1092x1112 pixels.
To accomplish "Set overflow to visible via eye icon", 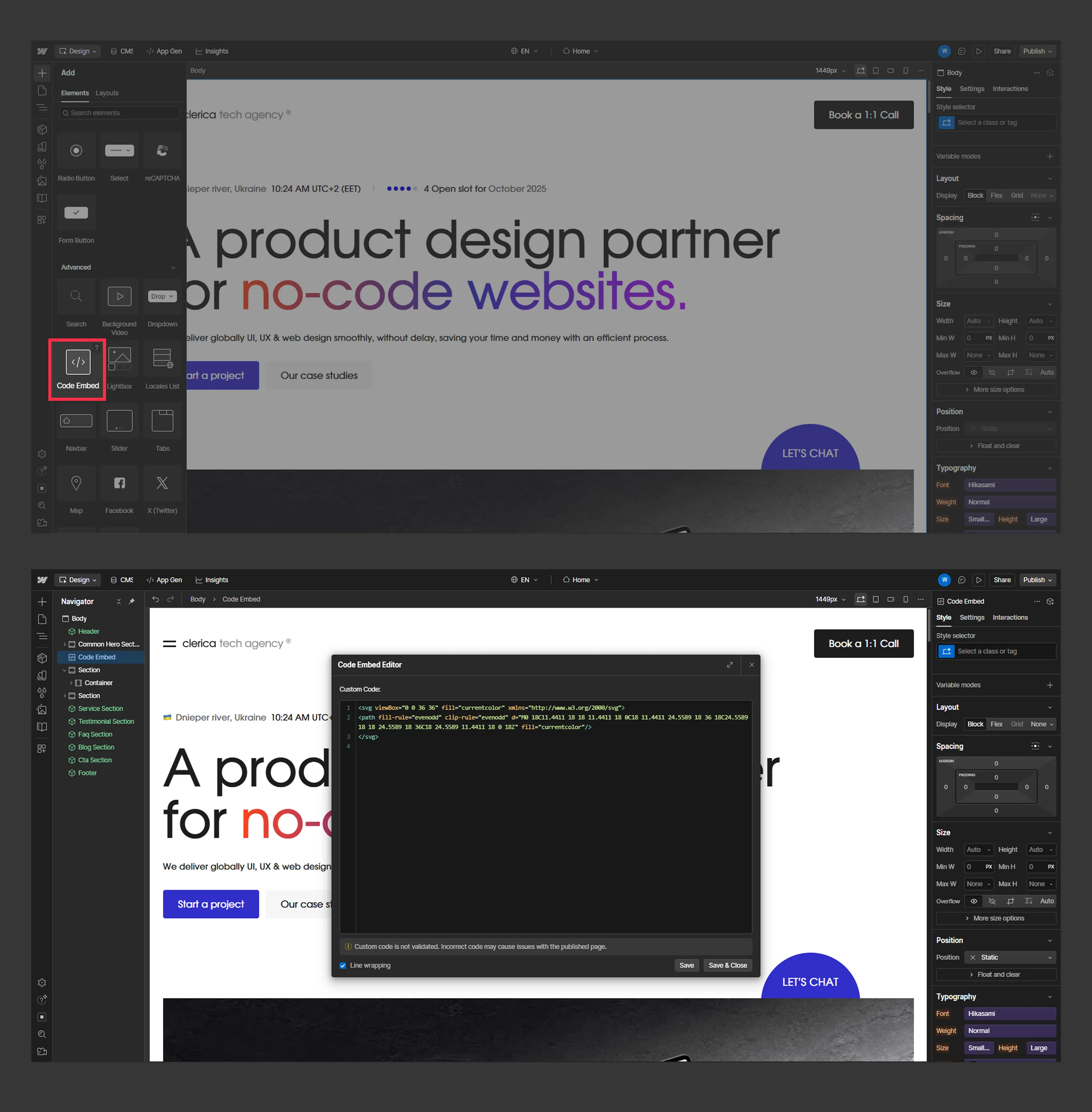I will (973, 901).
